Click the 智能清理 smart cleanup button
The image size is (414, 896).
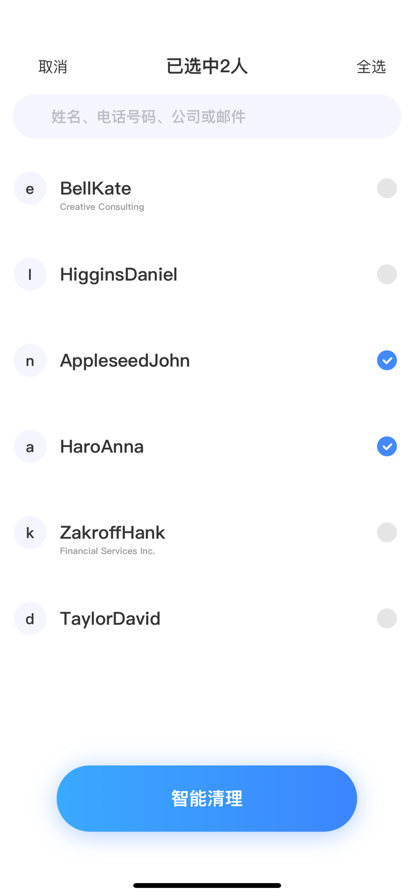(x=206, y=798)
